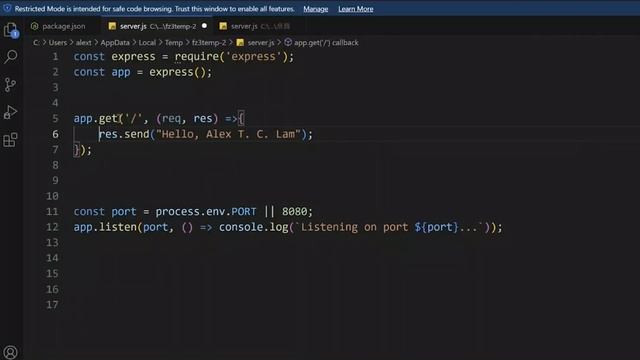The width and height of the screenshot is (640, 360).
Task: Click the req parameter on line 5
Action: pyautogui.click(x=171, y=118)
